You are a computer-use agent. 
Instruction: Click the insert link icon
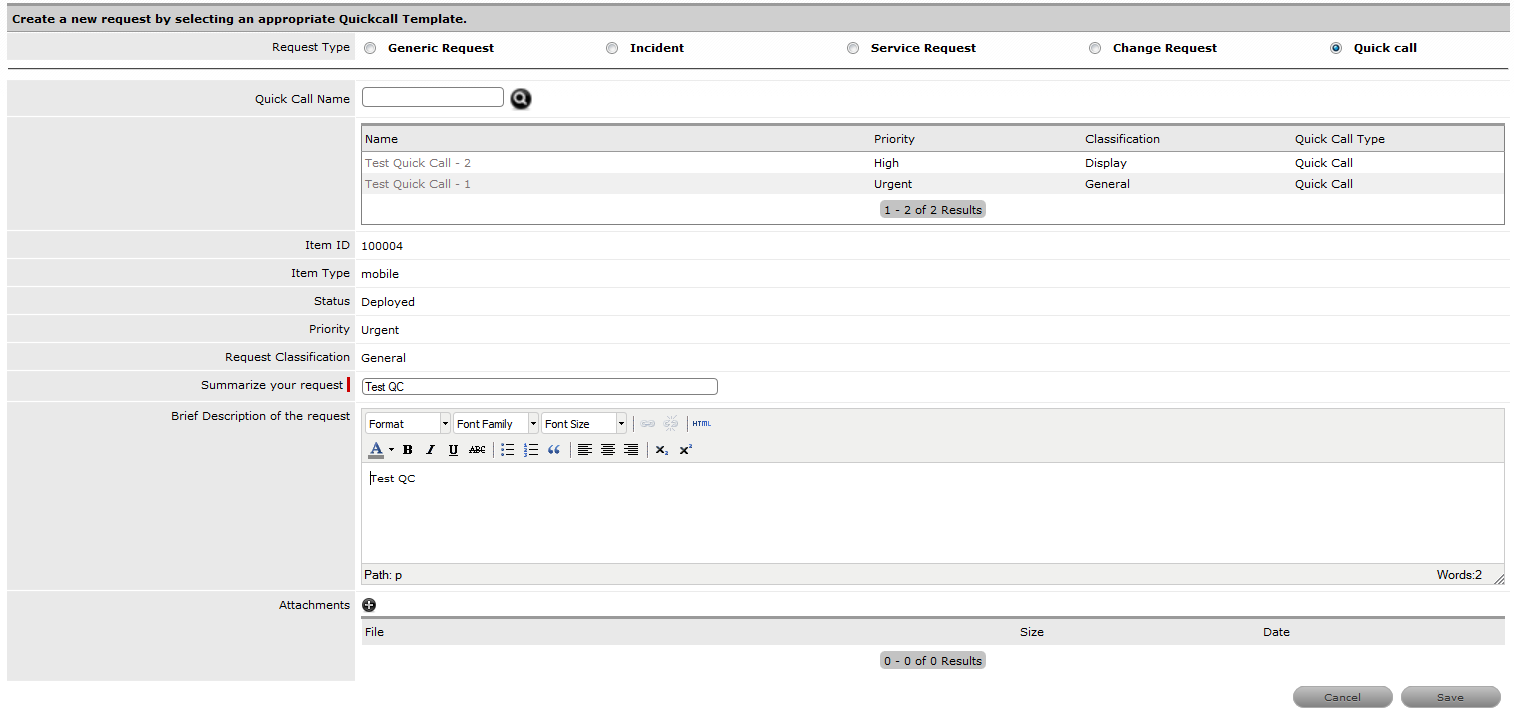[648, 424]
